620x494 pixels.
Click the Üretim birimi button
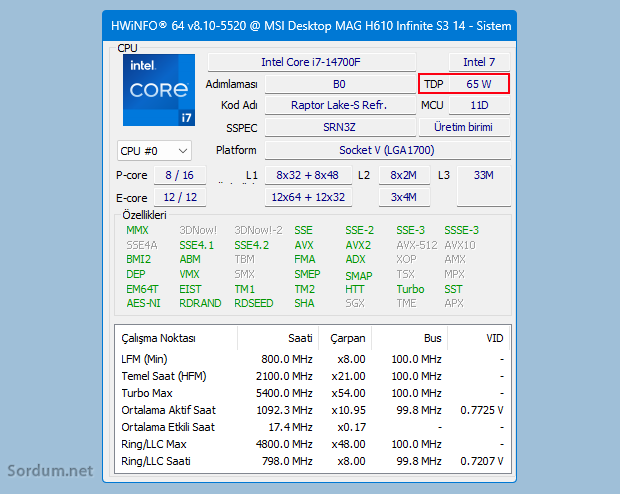464,127
